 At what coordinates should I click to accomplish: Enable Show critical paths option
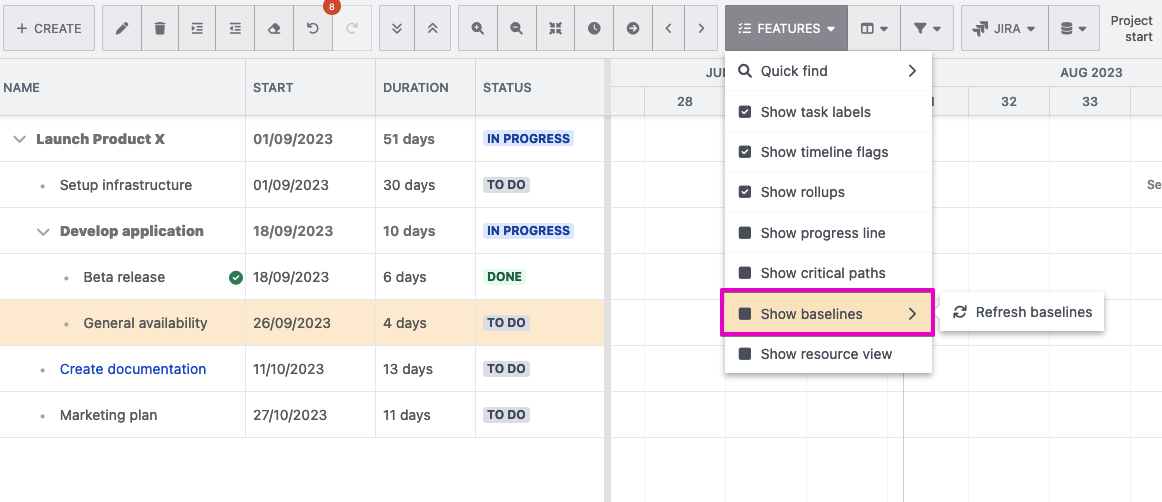tap(745, 273)
